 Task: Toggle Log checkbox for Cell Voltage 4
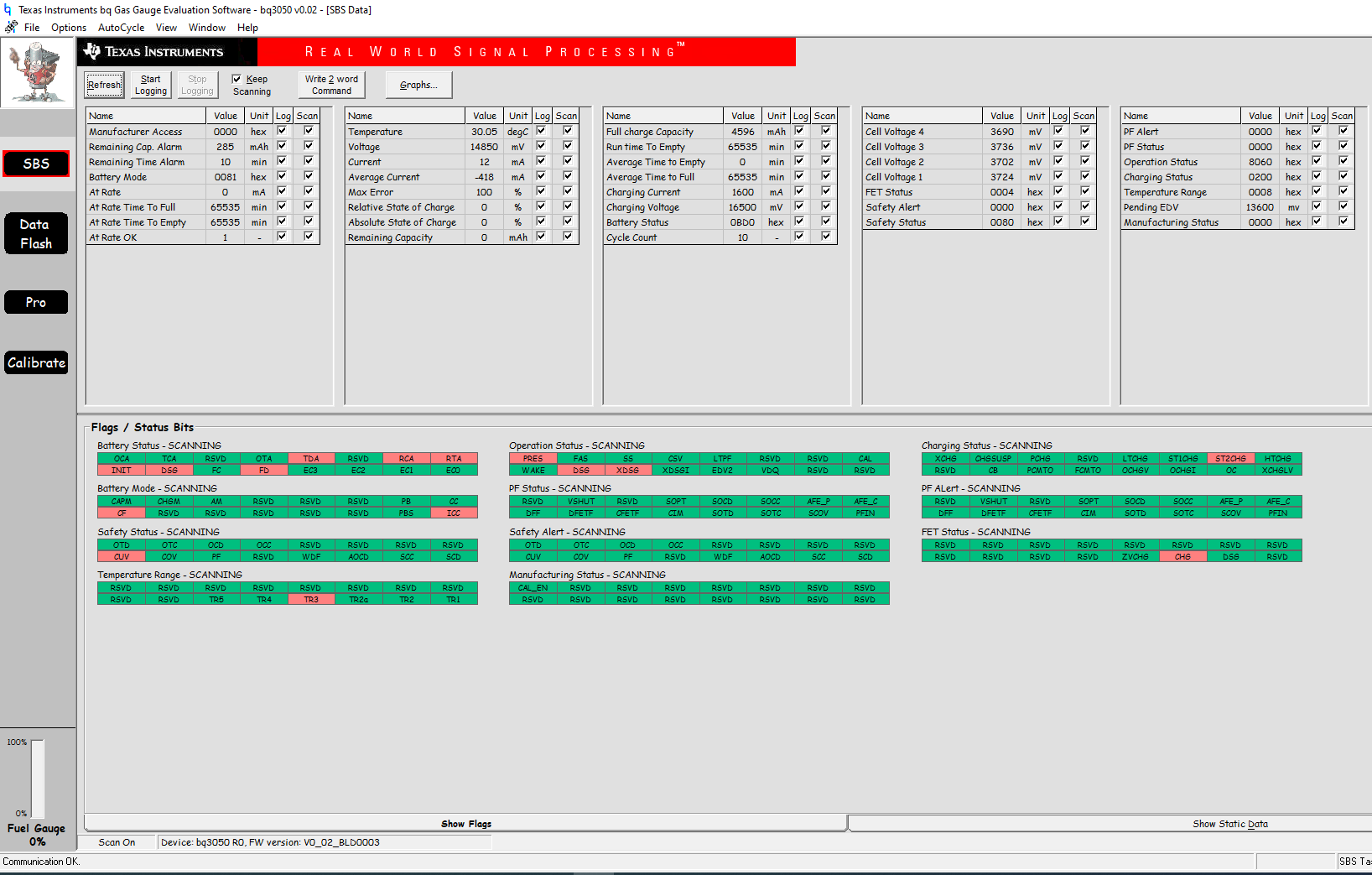(x=1059, y=131)
